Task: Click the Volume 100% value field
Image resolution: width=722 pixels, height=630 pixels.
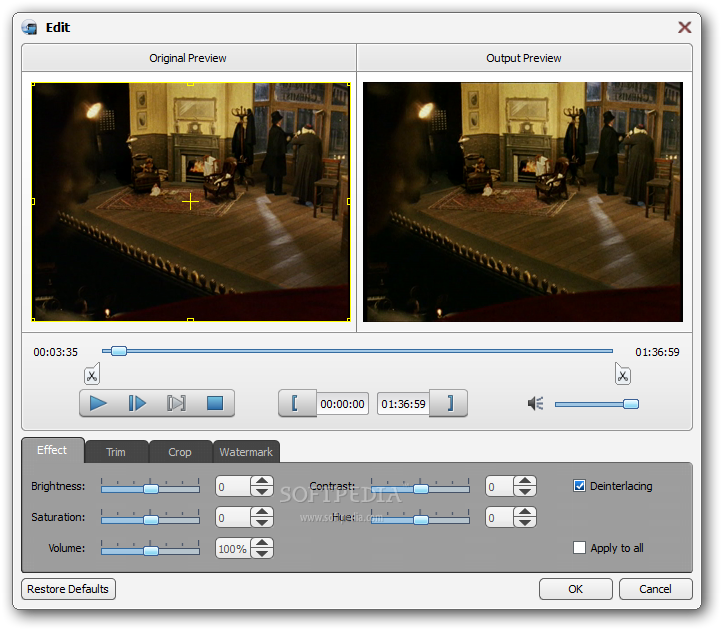Action: pyautogui.click(x=233, y=548)
